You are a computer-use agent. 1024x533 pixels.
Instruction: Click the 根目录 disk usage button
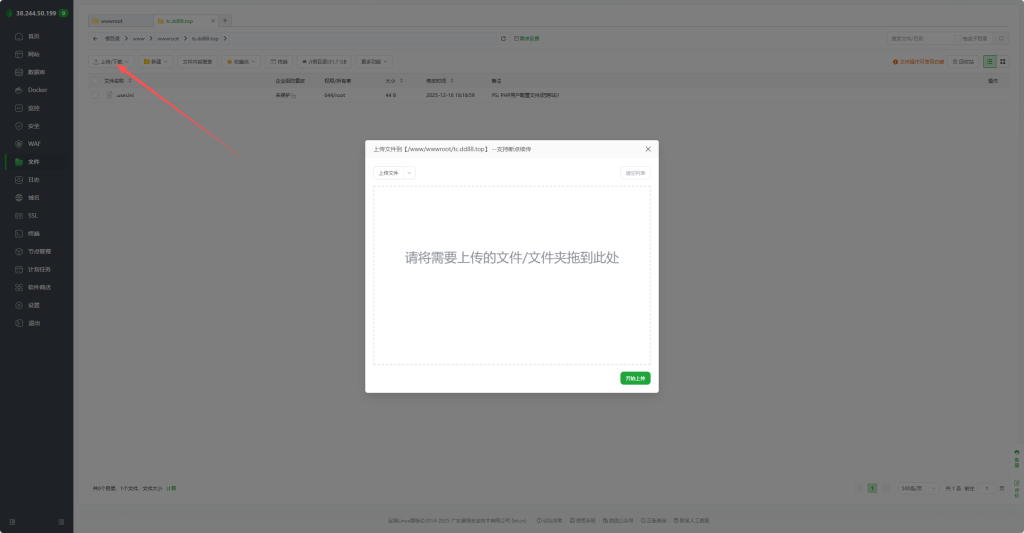click(x=324, y=61)
